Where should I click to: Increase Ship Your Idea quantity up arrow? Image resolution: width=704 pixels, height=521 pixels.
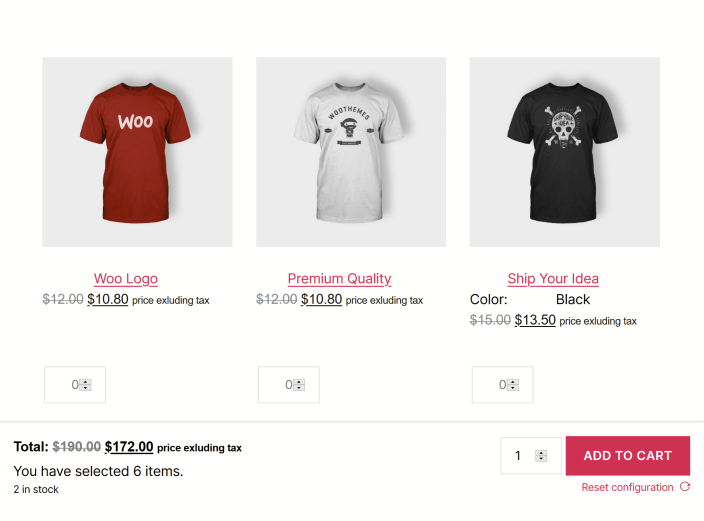tap(513, 382)
